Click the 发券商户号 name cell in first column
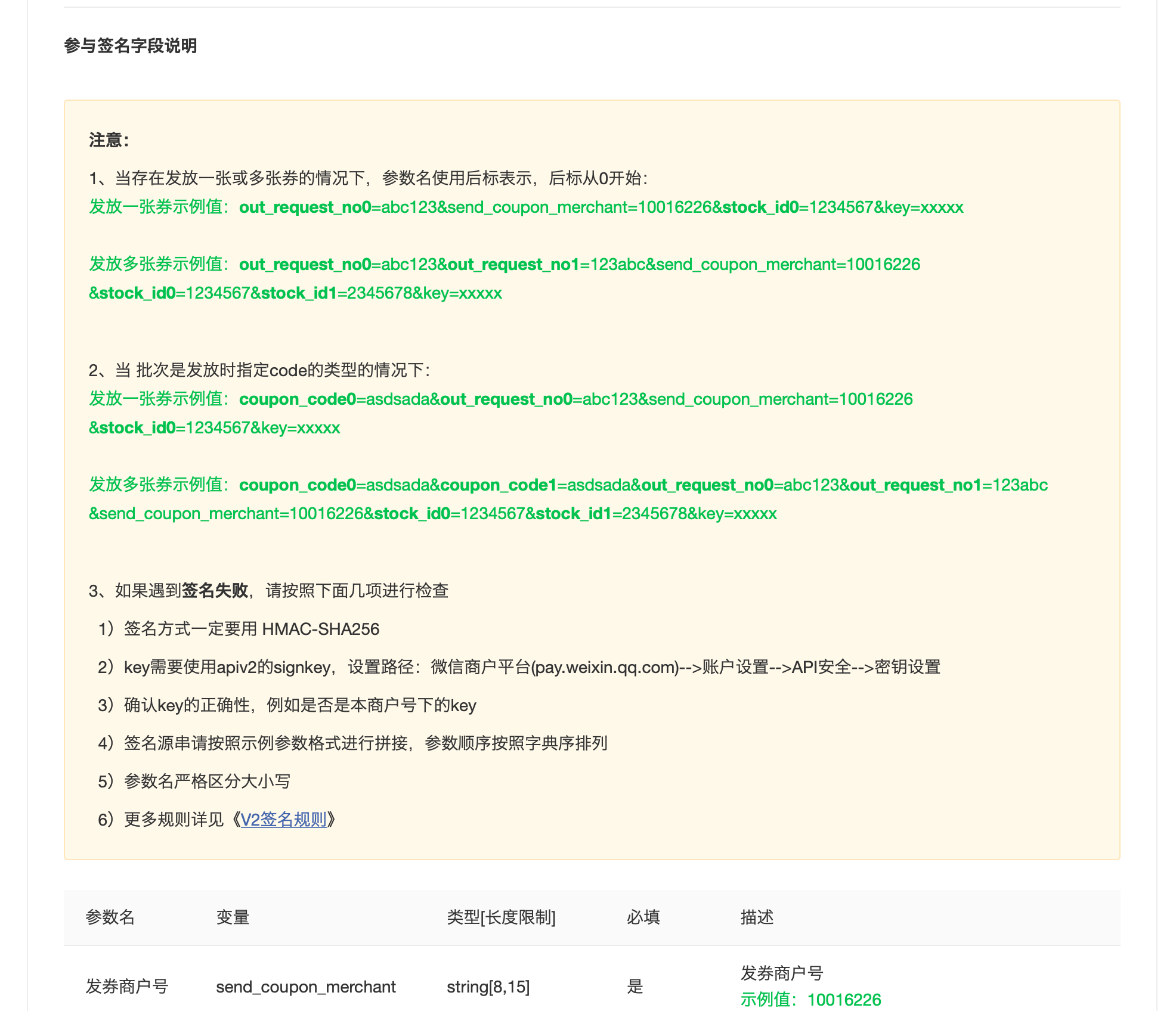Screen dimensions: 1176x1011 click(127, 987)
